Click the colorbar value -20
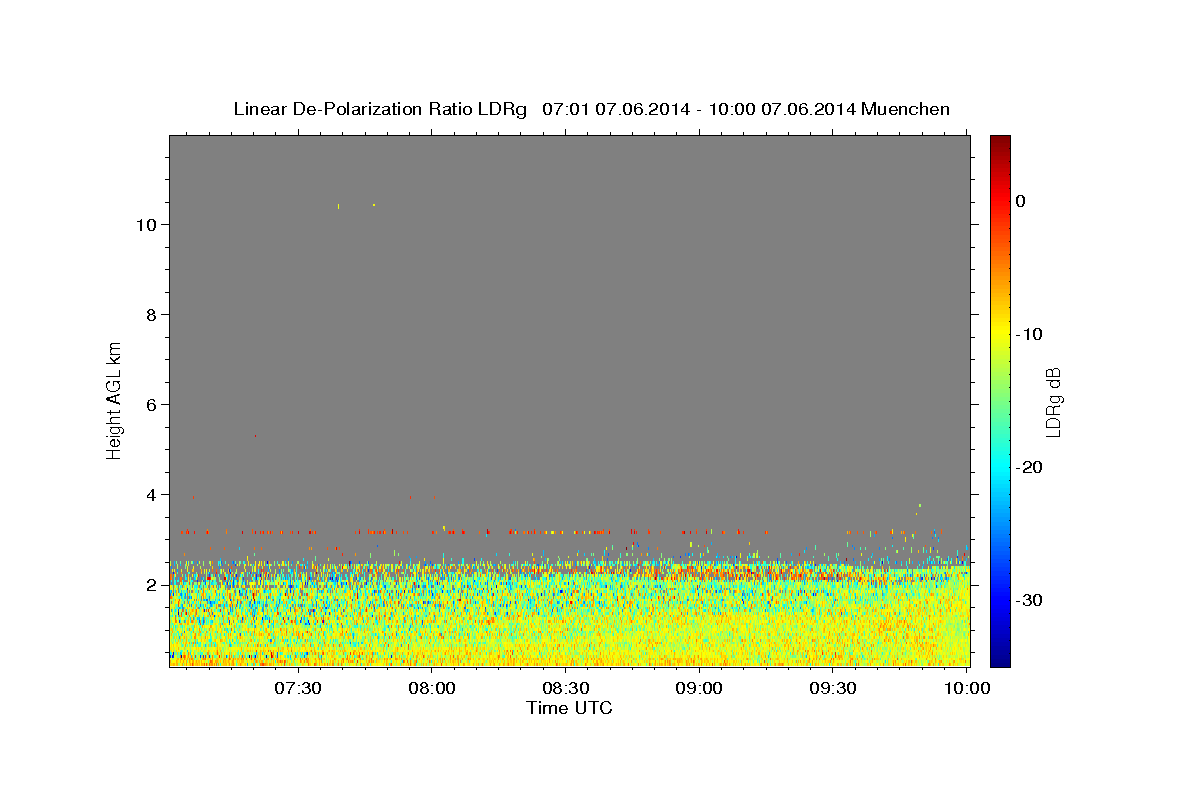 [1030, 467]
